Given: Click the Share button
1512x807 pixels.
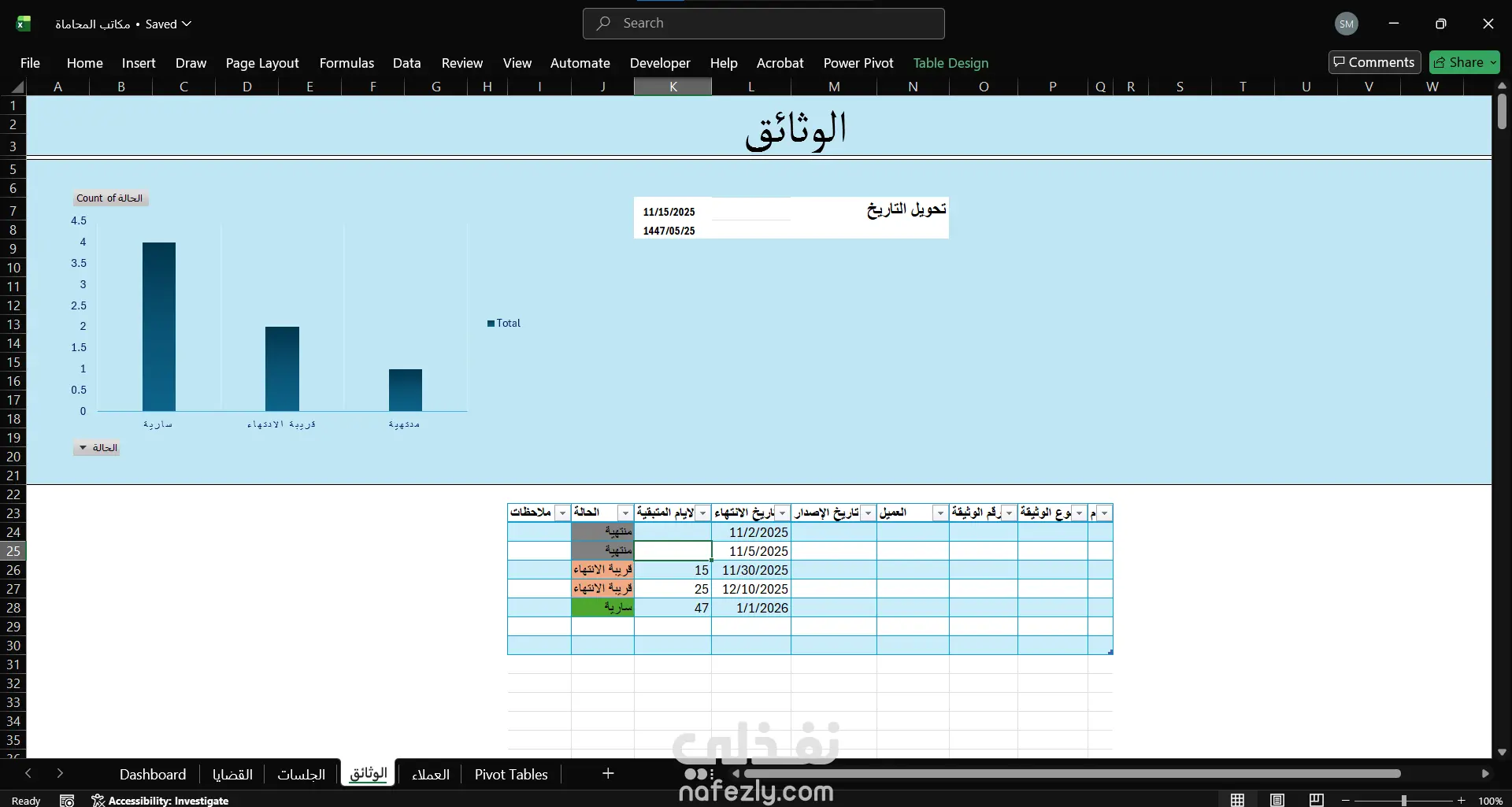Looking at the screenshot, I should (1465, 62).
